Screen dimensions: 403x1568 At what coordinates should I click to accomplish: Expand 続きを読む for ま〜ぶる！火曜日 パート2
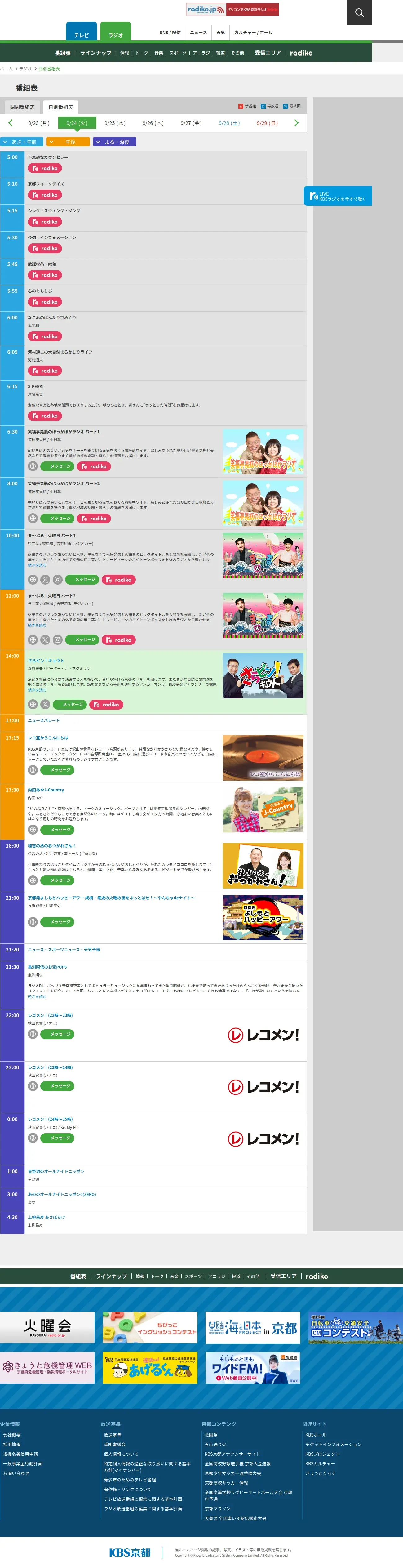37,626
